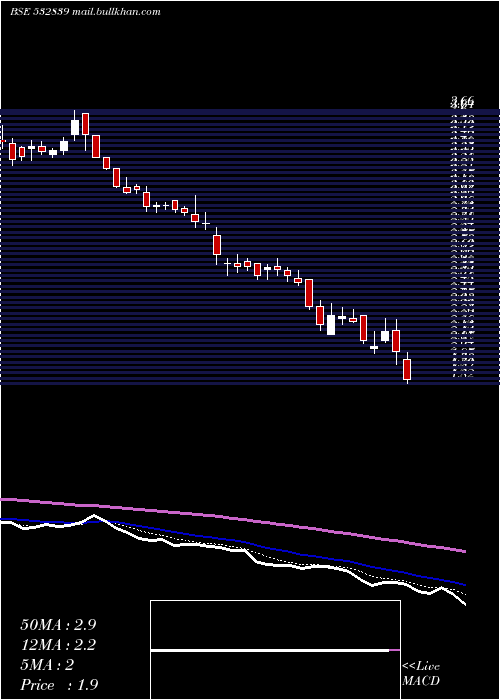The height and width of the screenshot is (700, 500).
Task: Click the last red candlestick at chart bottom
Action: coord(407,368)
